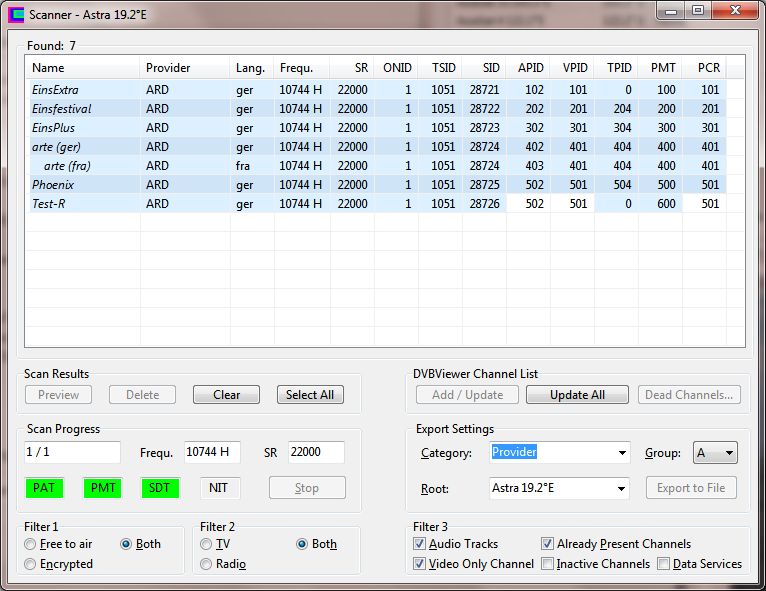The height and width of the screenshot is (591, 766).
Task: Click the green PAT status indicator
Action: (x=44, y=488)
